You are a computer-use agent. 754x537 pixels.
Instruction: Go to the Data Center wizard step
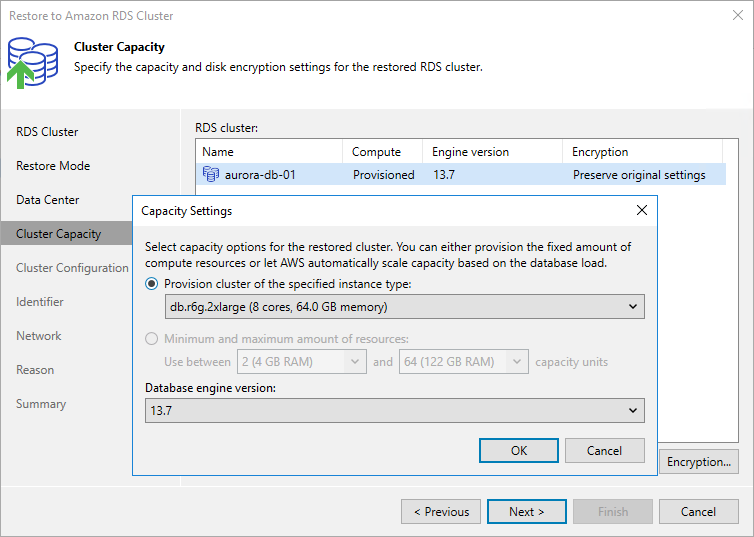point(48,200)
